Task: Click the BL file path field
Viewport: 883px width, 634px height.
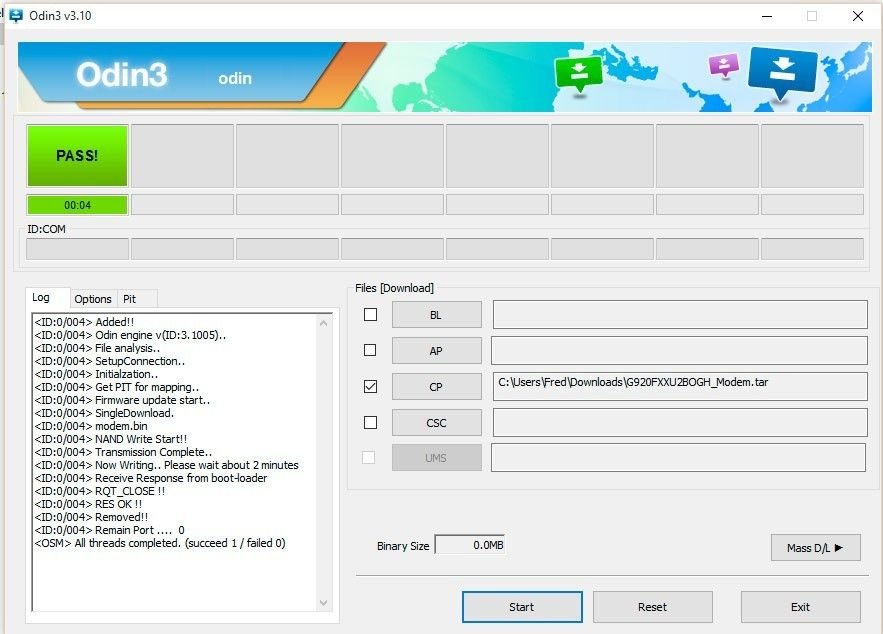Action: pos(680,314)
